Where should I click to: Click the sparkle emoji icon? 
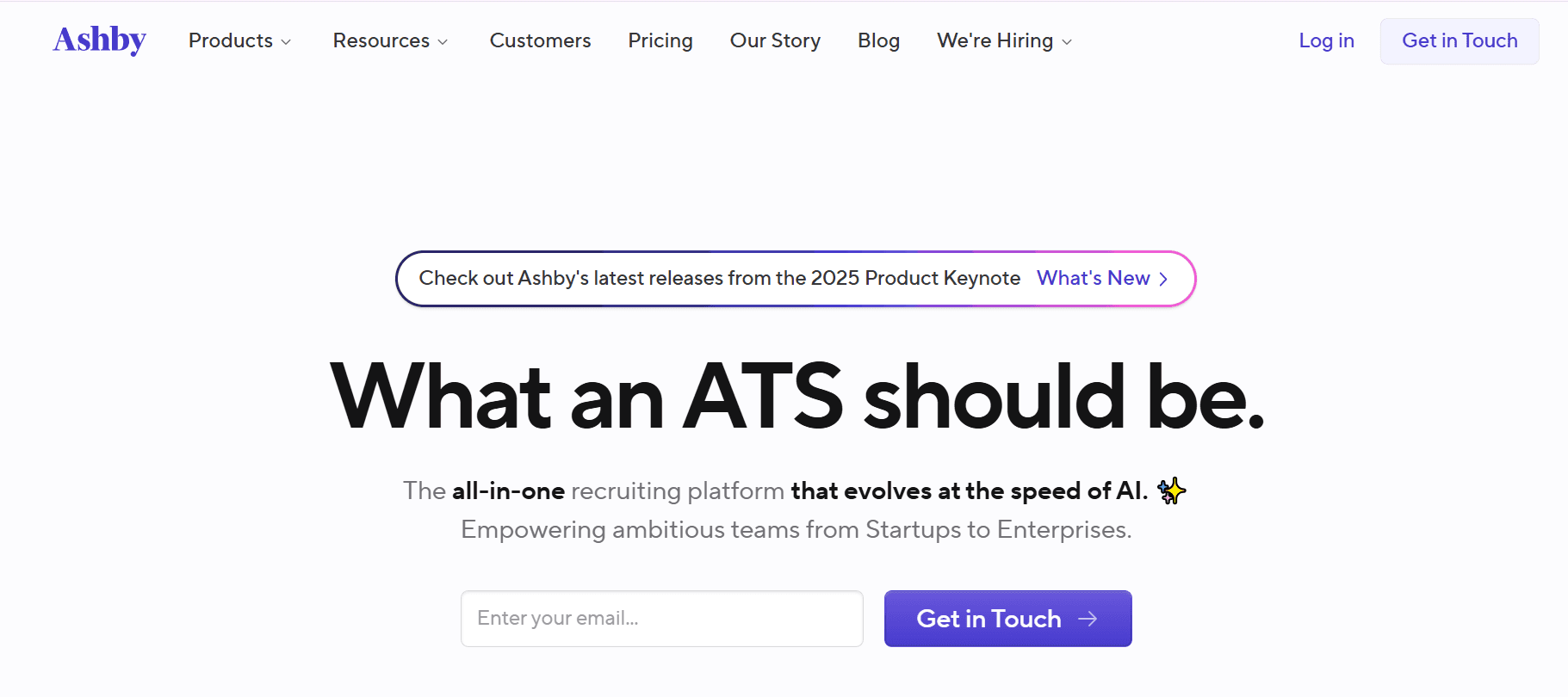click(x=1171, y=490)
